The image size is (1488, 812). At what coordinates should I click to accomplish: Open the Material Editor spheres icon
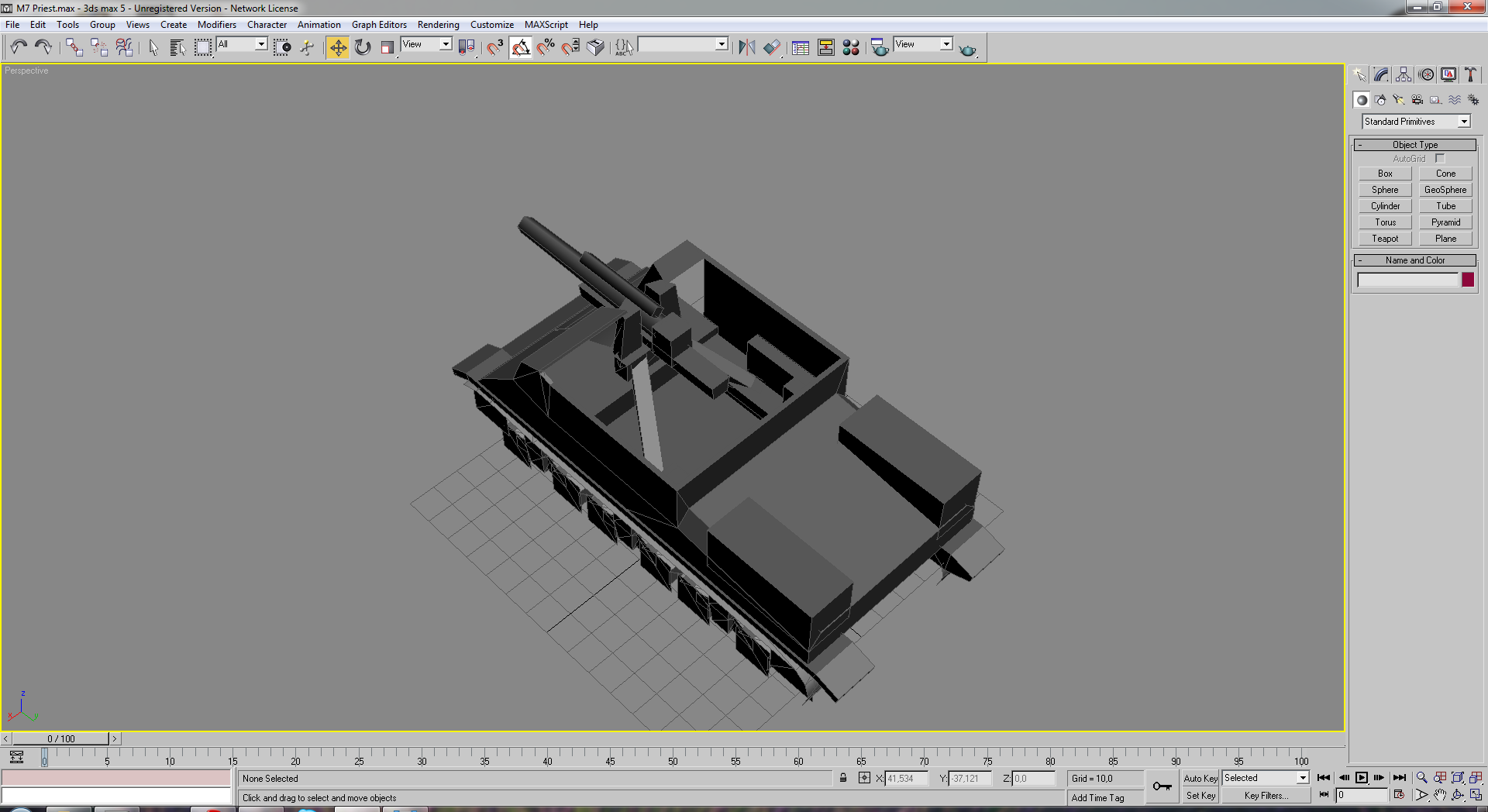tap(851, 47)
